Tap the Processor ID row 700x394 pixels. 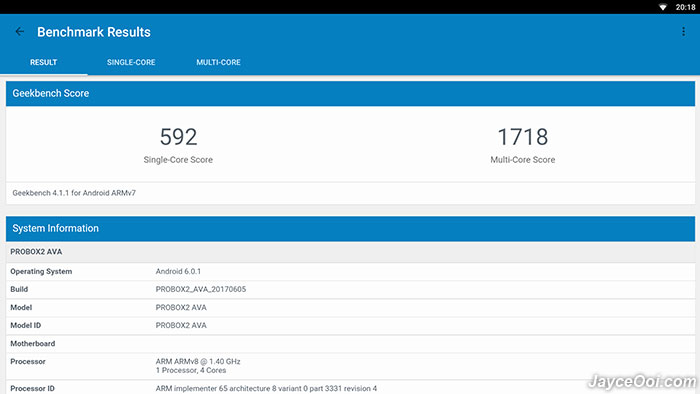tap(350, 387)
